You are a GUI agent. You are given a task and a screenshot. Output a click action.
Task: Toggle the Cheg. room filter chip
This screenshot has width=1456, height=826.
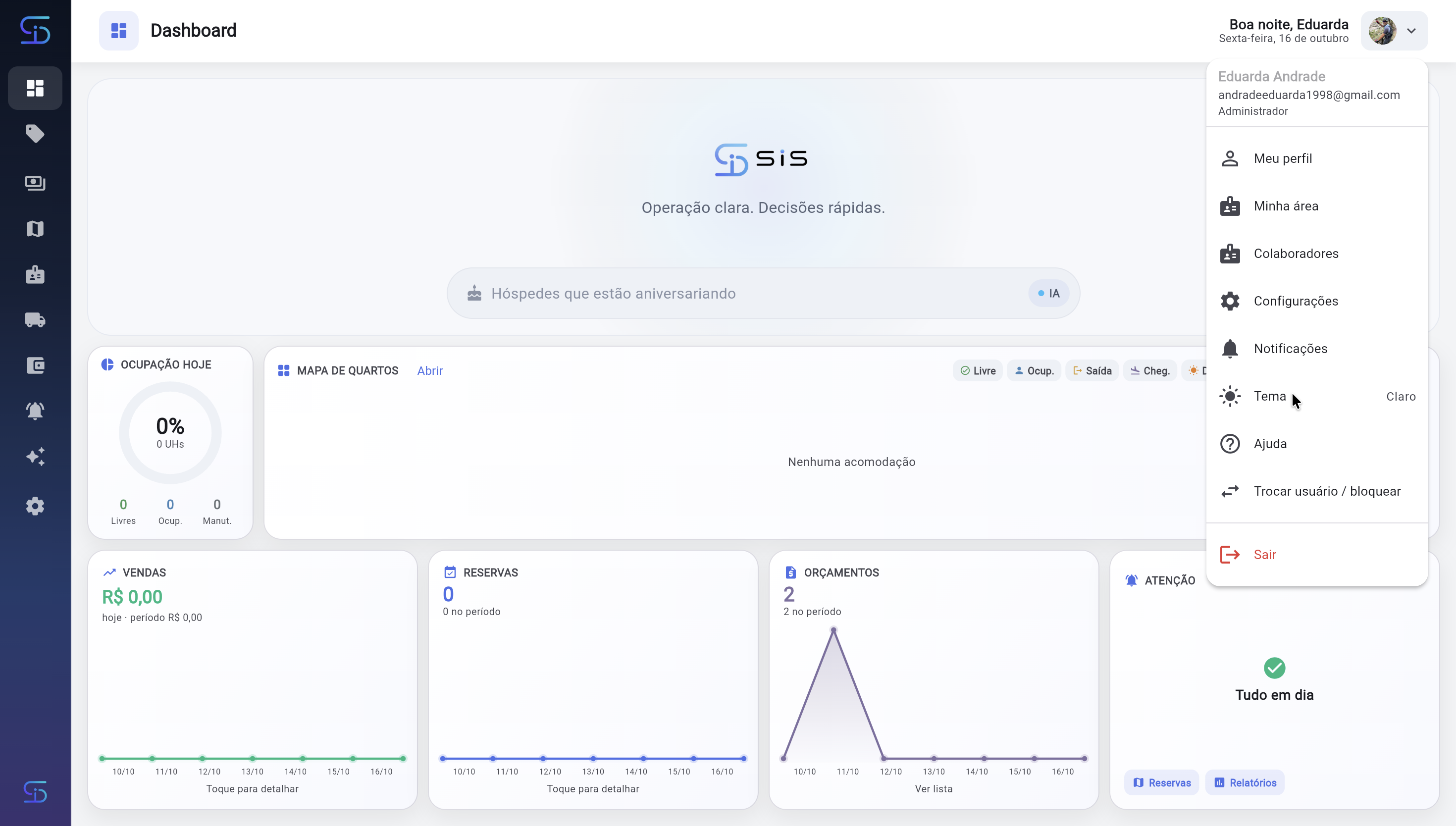click(x=1150, y=371)
